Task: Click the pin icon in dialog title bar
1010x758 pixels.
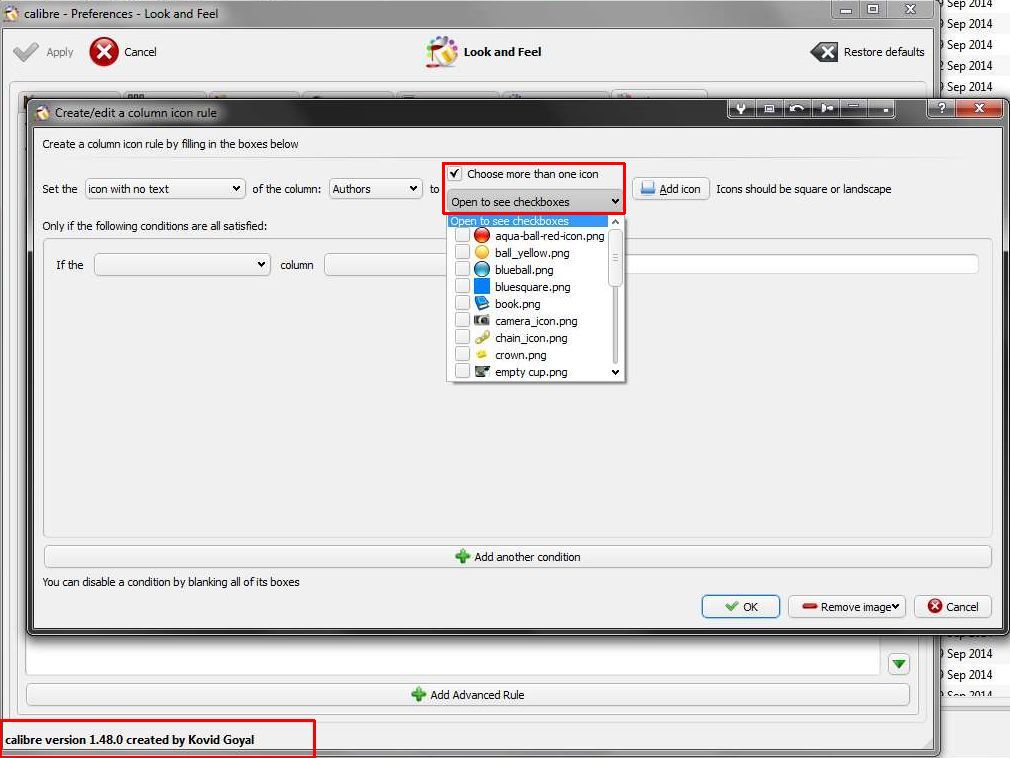Action: (826, 109)
